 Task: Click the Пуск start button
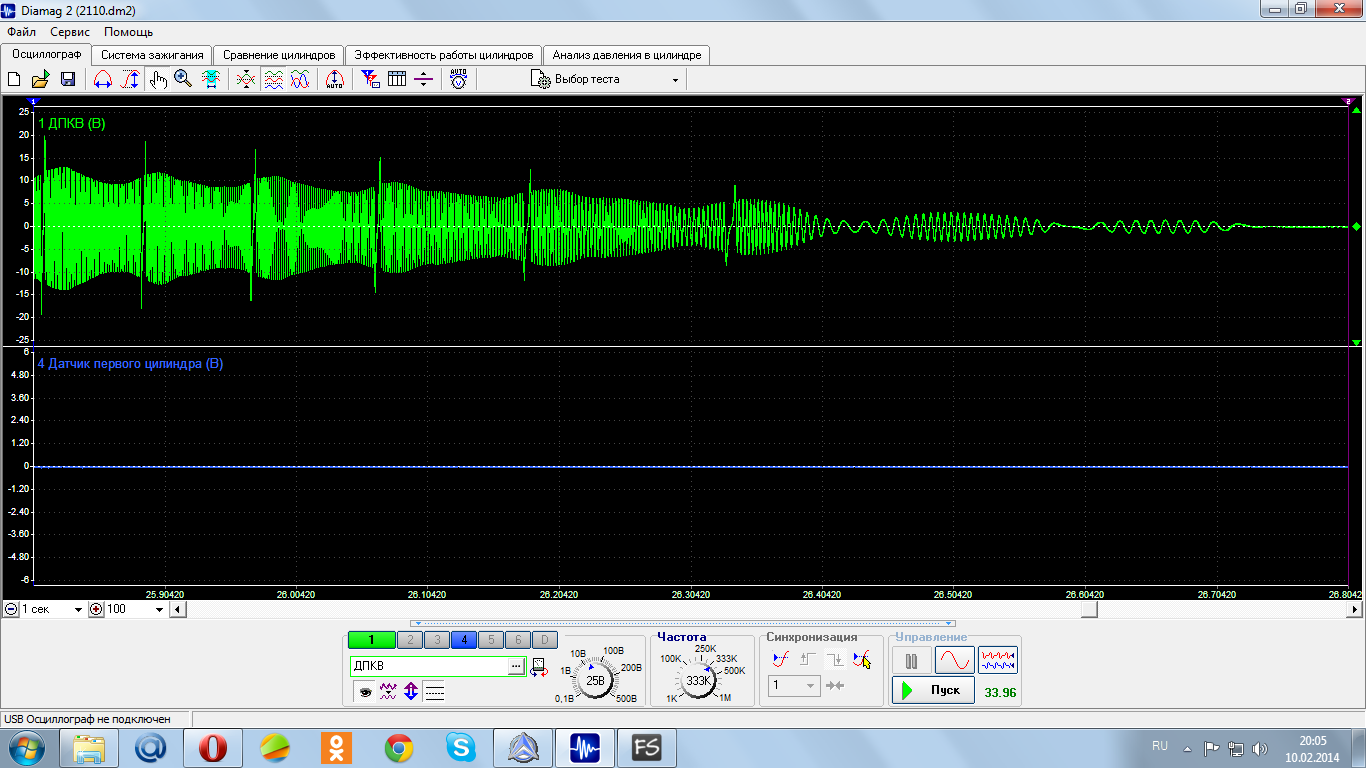[x=933, y=690]
